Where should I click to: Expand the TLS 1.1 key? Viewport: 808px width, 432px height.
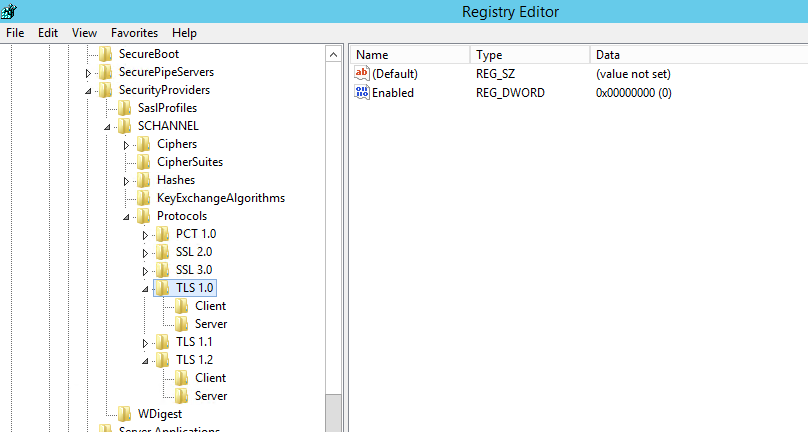(145, 344)
